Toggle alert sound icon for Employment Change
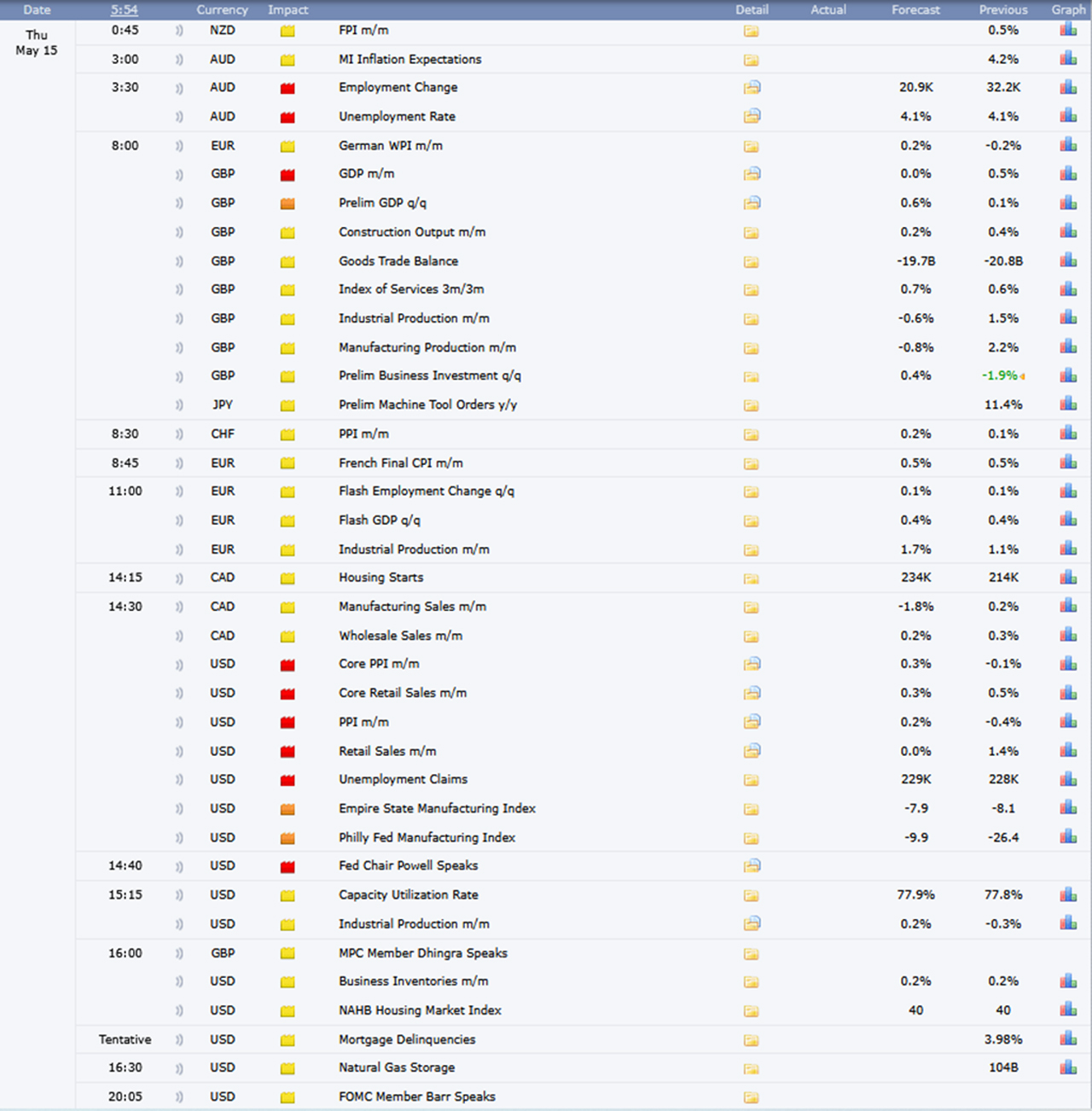 pyautogui.click(x=179, y=88)
